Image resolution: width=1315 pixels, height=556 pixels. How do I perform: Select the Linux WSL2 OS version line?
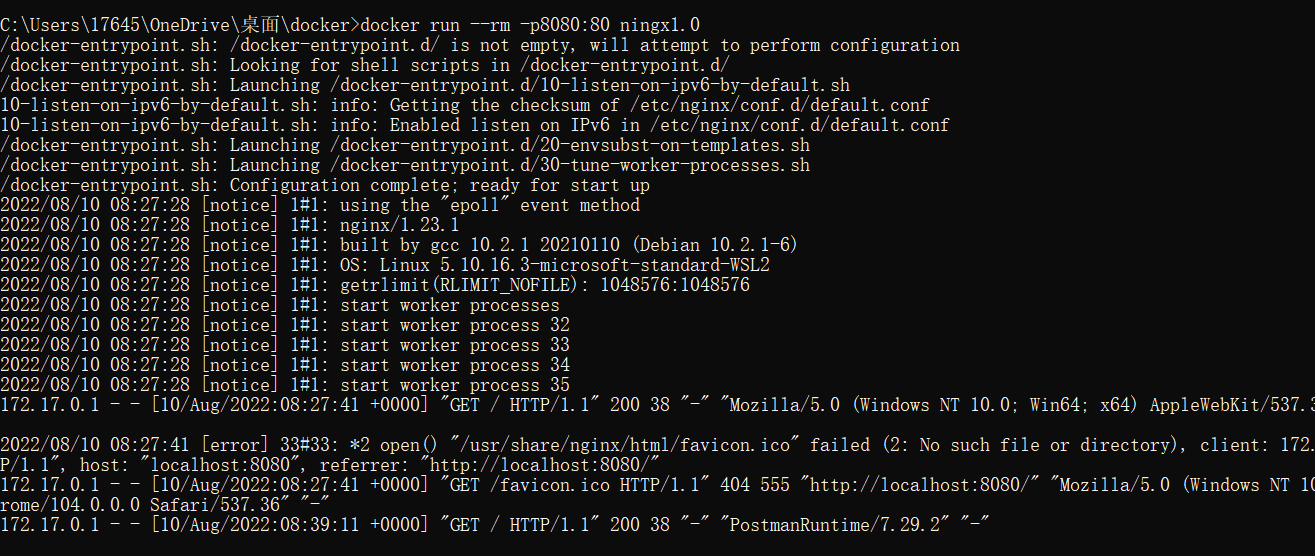[554, 265]
